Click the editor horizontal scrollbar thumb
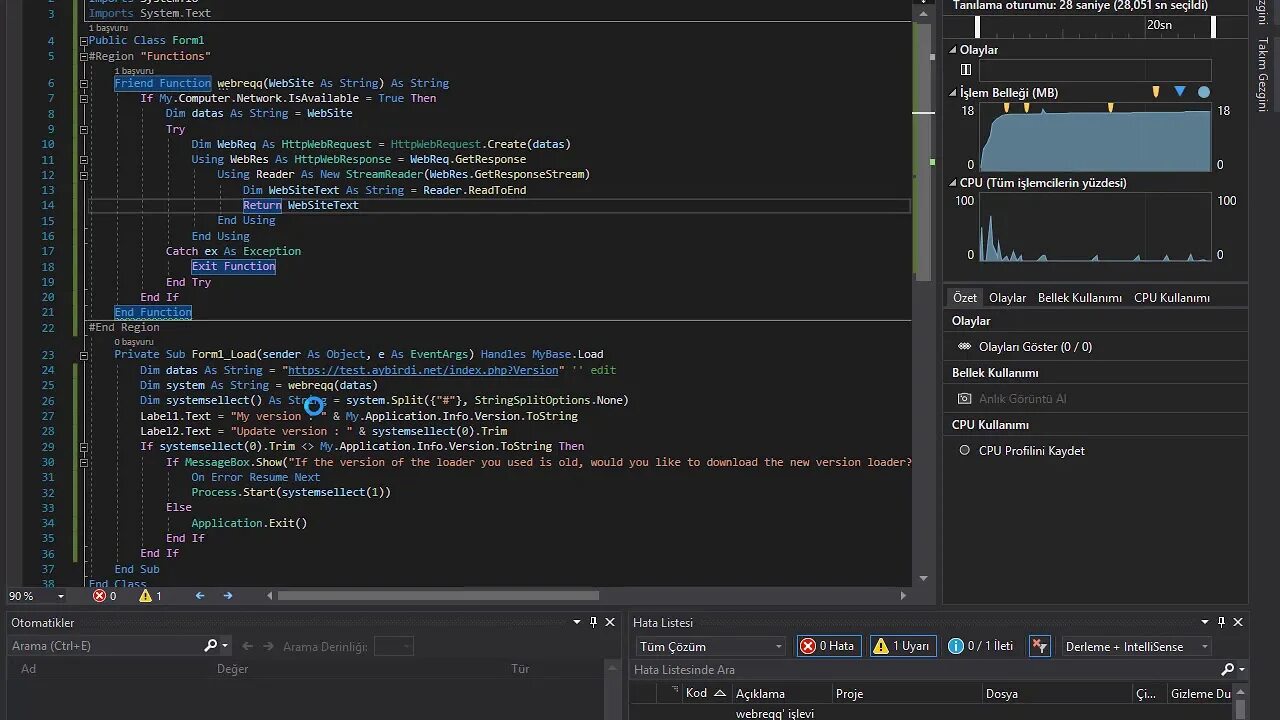 pos(438,596)
